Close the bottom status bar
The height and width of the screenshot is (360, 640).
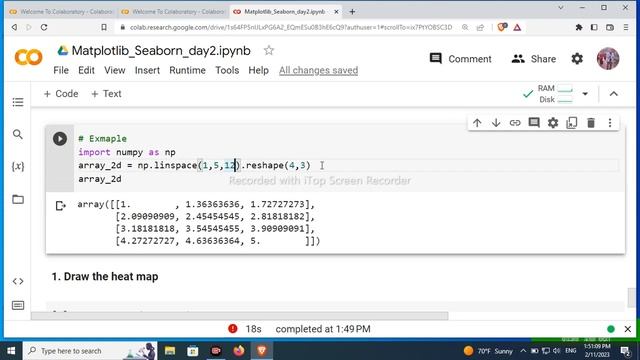click(x=628, y=329)
